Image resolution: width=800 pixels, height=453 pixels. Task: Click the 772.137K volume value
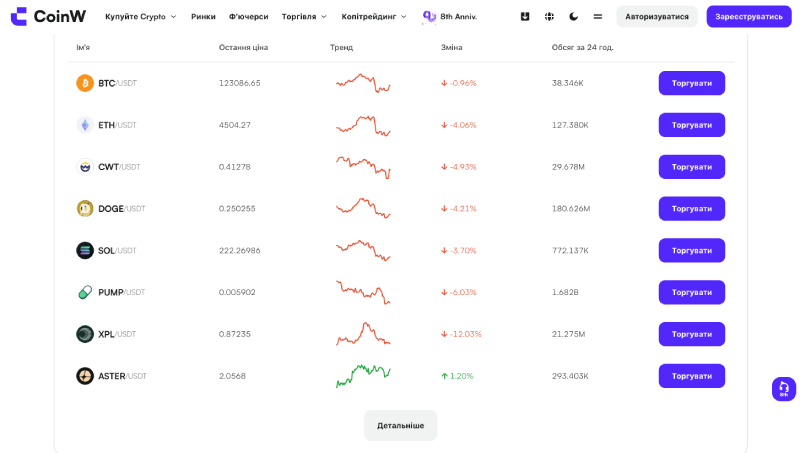pyautogui.click(x=570, y=250)
